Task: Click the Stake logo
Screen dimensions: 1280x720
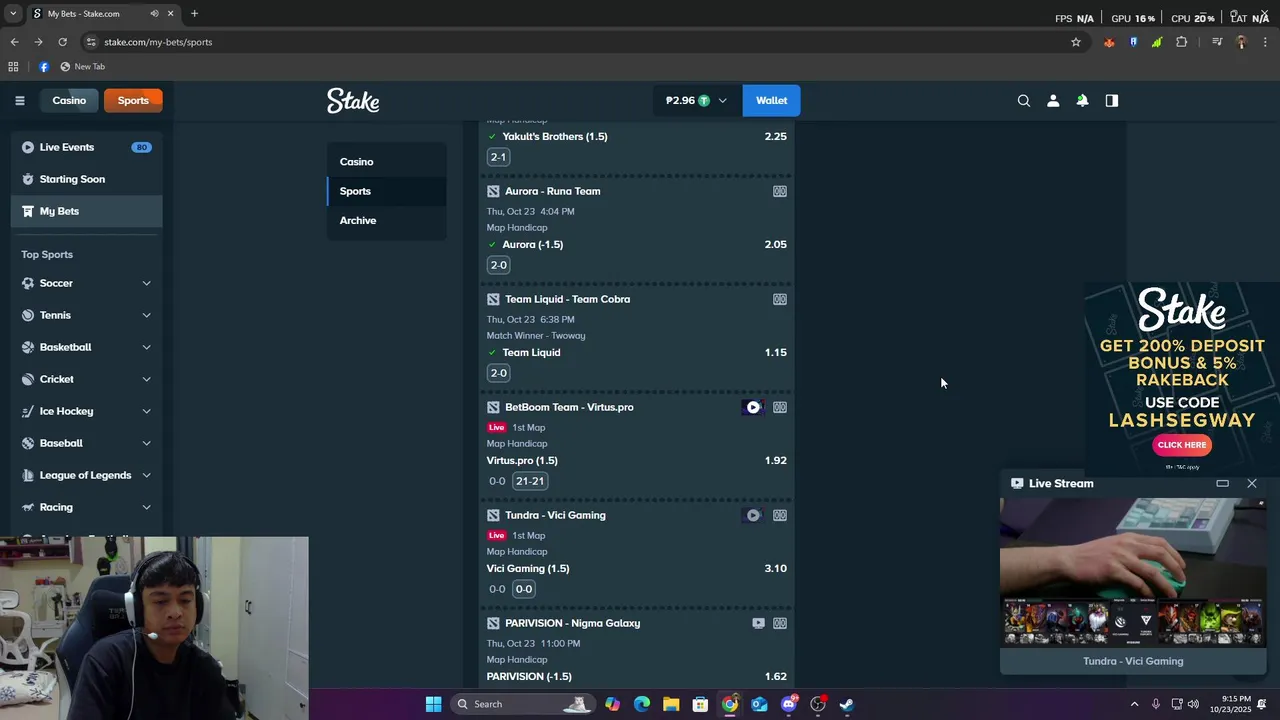Action: (x=353, y=100)
